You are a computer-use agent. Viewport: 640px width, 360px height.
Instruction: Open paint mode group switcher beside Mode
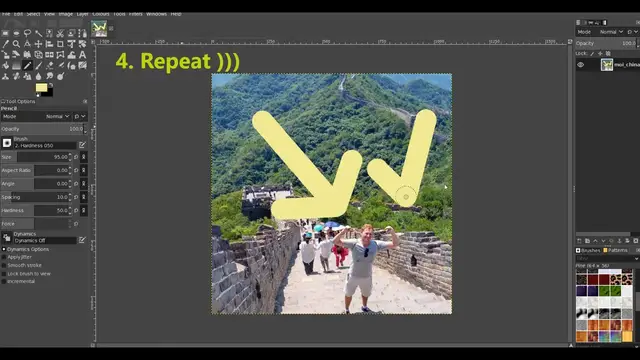coord(80,116)
